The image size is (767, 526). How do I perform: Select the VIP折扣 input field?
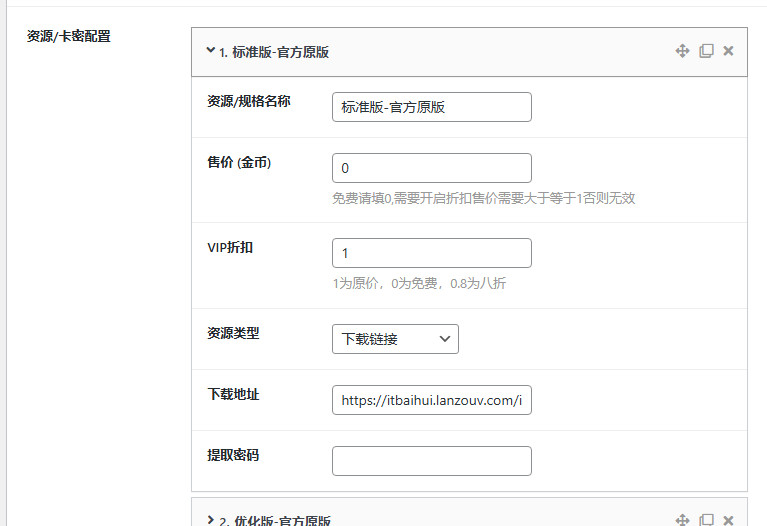coord(431,253)
